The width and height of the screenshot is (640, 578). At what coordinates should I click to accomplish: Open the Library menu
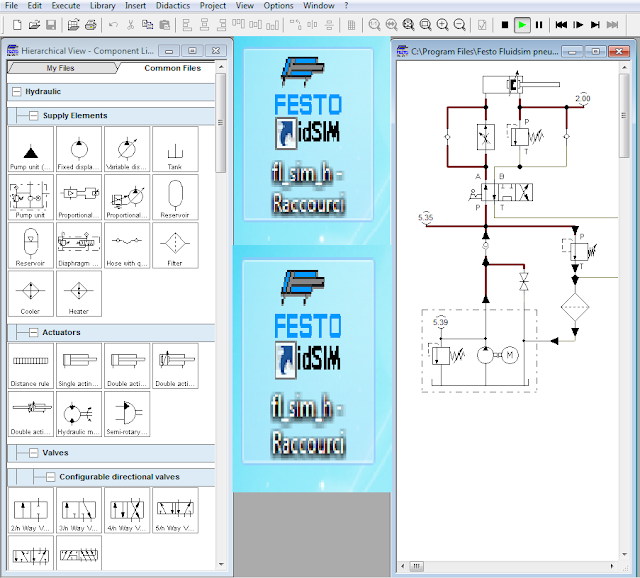click(102, 6)
